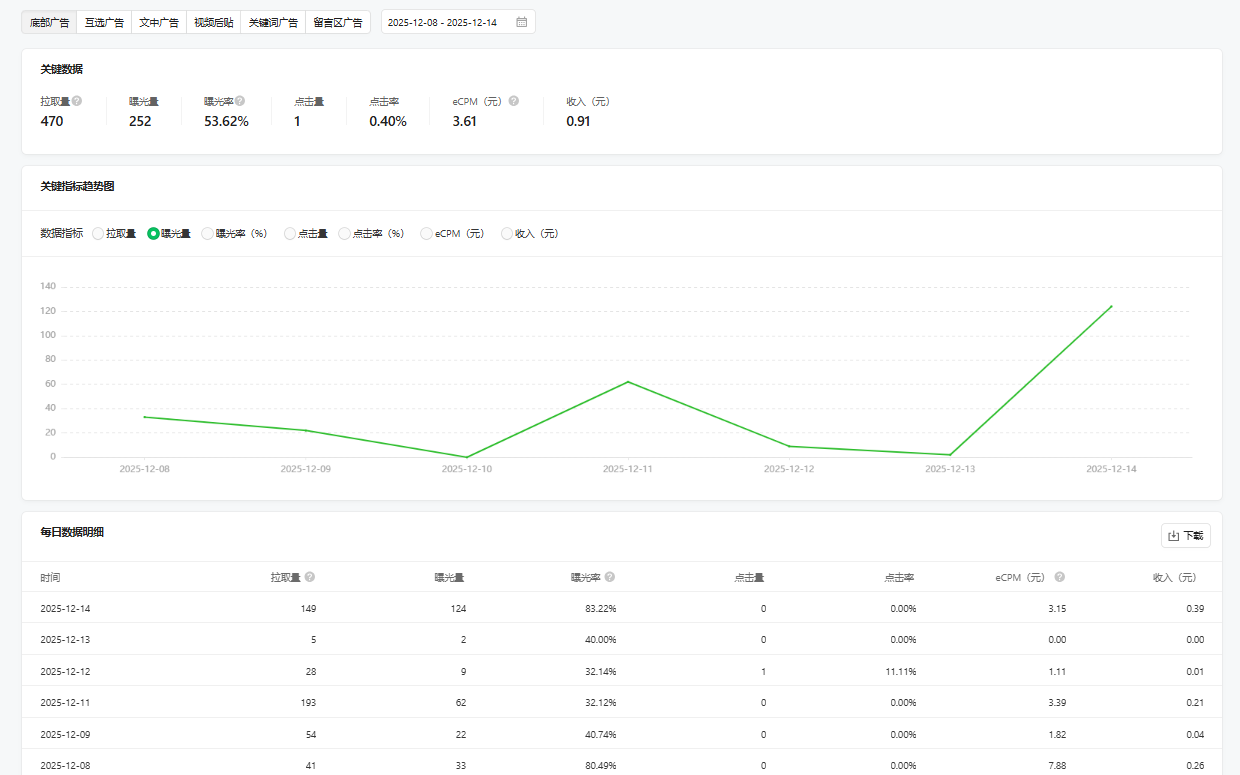The height and width of the screenshot is (775, 1240).
Task: Click help icon beside 拉取量 table header
Action: point(310,577)
